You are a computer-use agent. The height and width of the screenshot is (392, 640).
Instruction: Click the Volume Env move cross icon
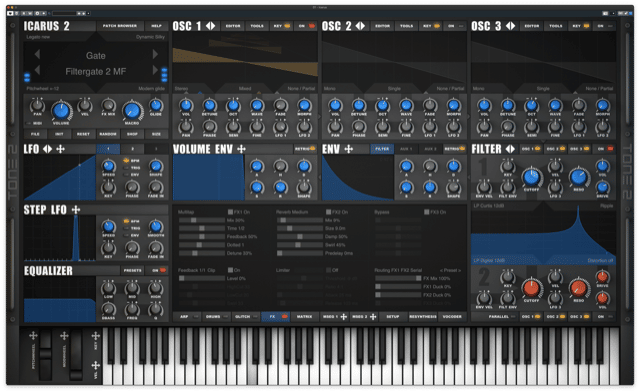242,149
